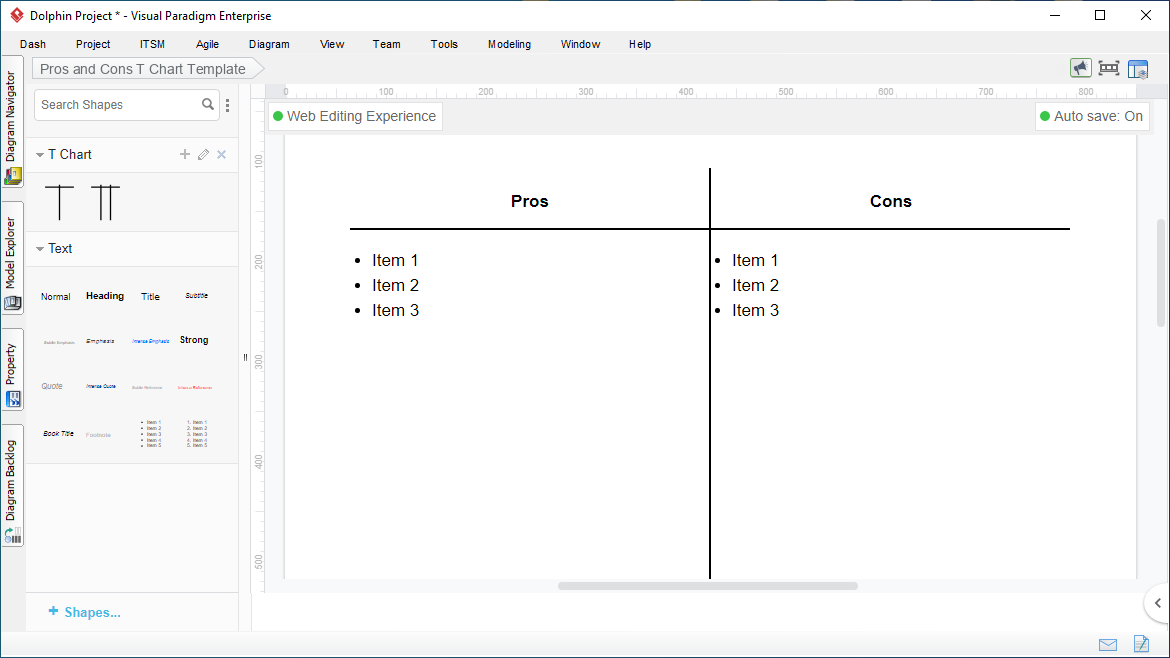The width and height of the screenshot is (1170, 658).
Task: Open the Tools menu
Action: 444,44
